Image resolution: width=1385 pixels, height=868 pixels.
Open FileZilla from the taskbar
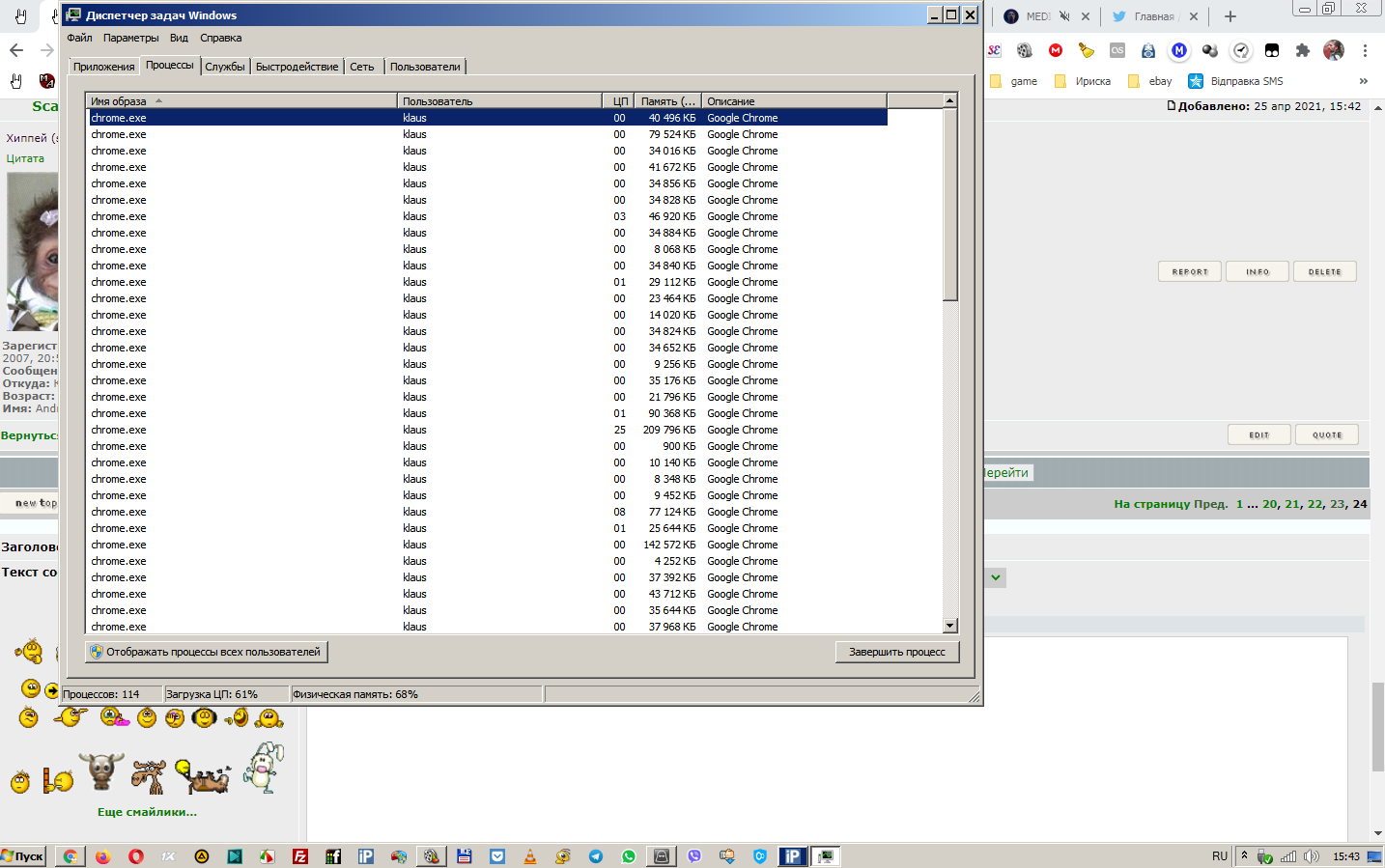pos(300,856)
